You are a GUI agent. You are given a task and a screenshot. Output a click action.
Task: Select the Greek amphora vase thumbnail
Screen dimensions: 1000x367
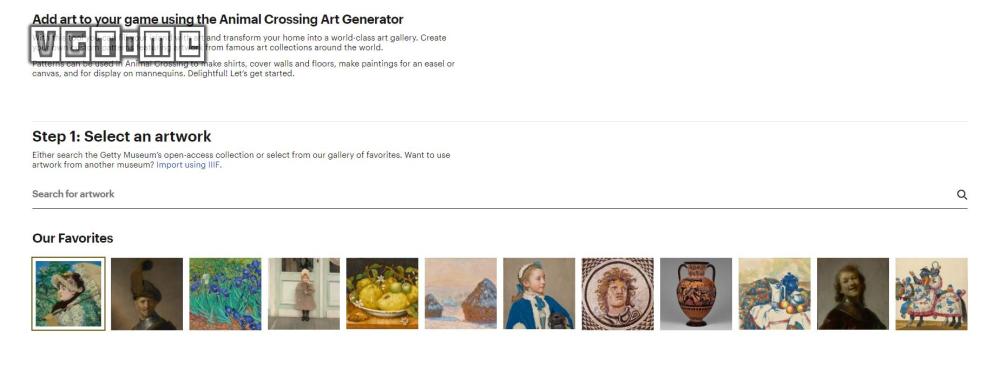click(x=696, y=294)
